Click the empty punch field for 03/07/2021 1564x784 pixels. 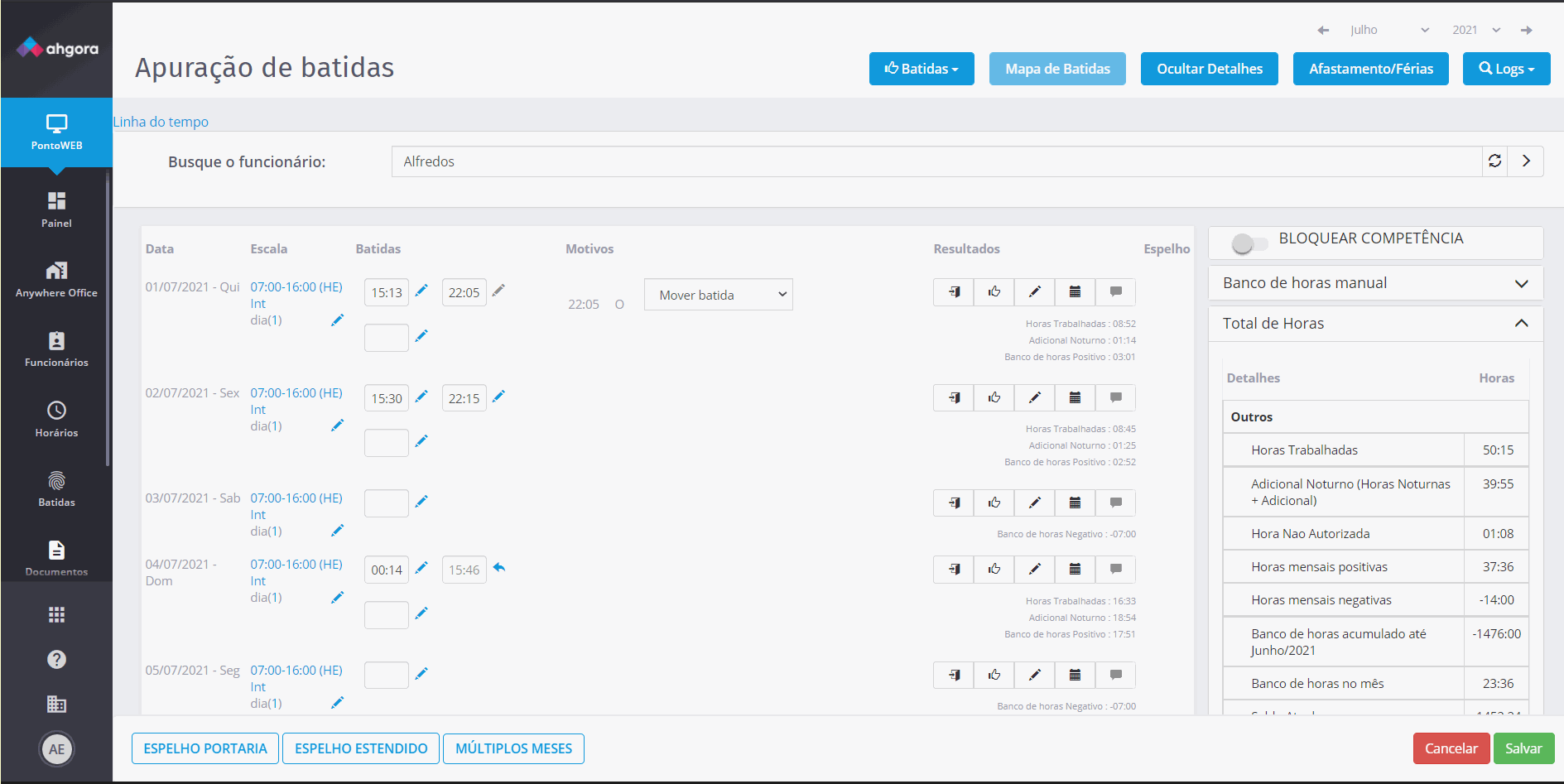pos(387,503)
